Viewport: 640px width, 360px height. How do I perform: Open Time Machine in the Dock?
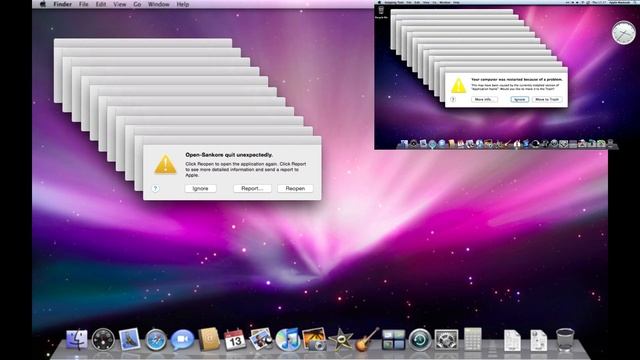pyautogui.click(x=420, y=340)
